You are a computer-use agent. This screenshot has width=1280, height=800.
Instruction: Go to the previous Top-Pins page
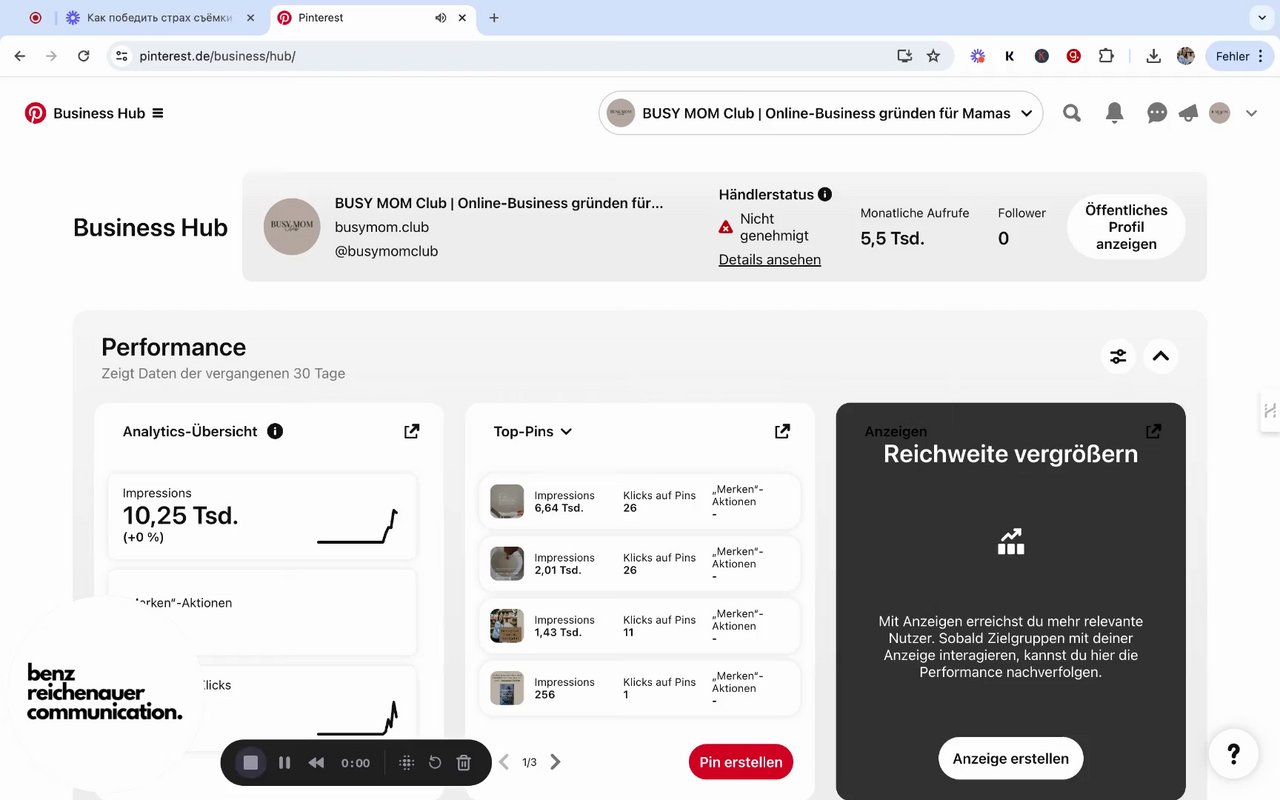coord(504,762)
